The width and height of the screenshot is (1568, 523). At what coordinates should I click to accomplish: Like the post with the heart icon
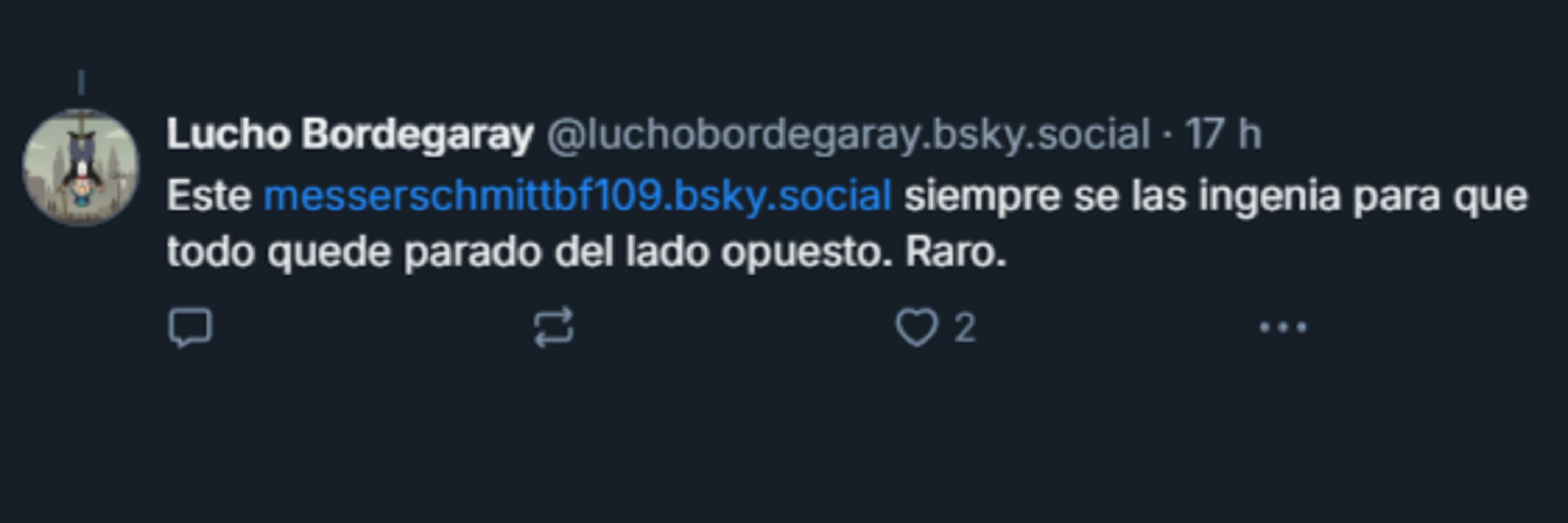pyautogui.click(x=917, y=327)
